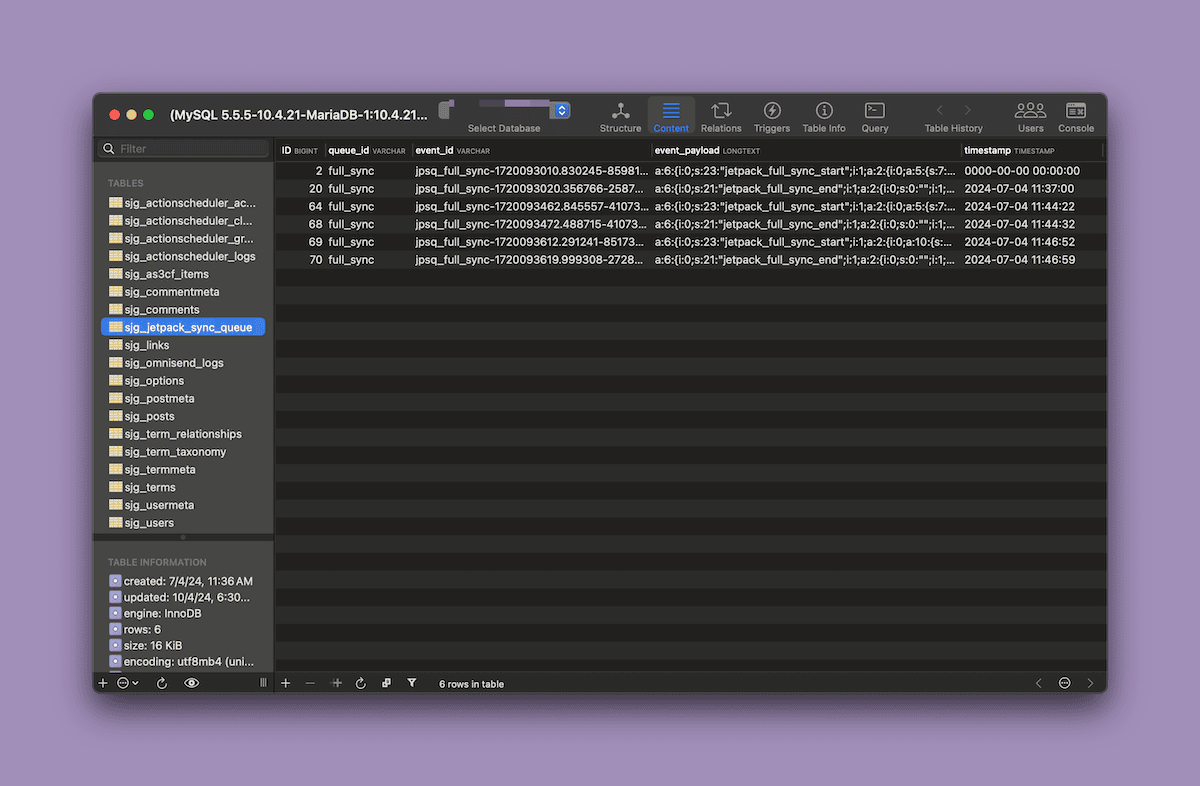Open the Table Info view
This screenshot has height=786, width=1200.
point(824,116)
